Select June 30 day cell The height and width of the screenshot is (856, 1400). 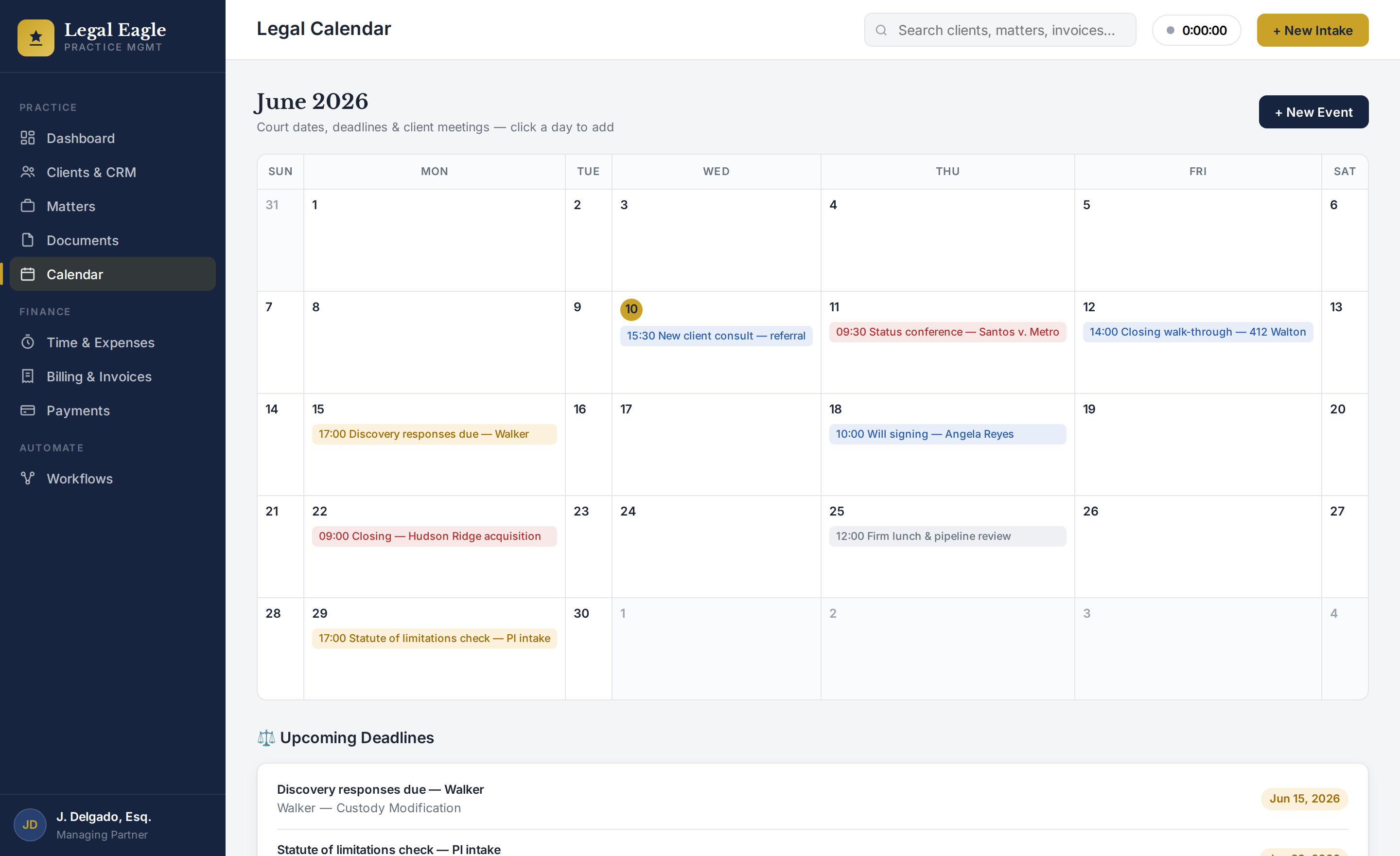point(588,648)
